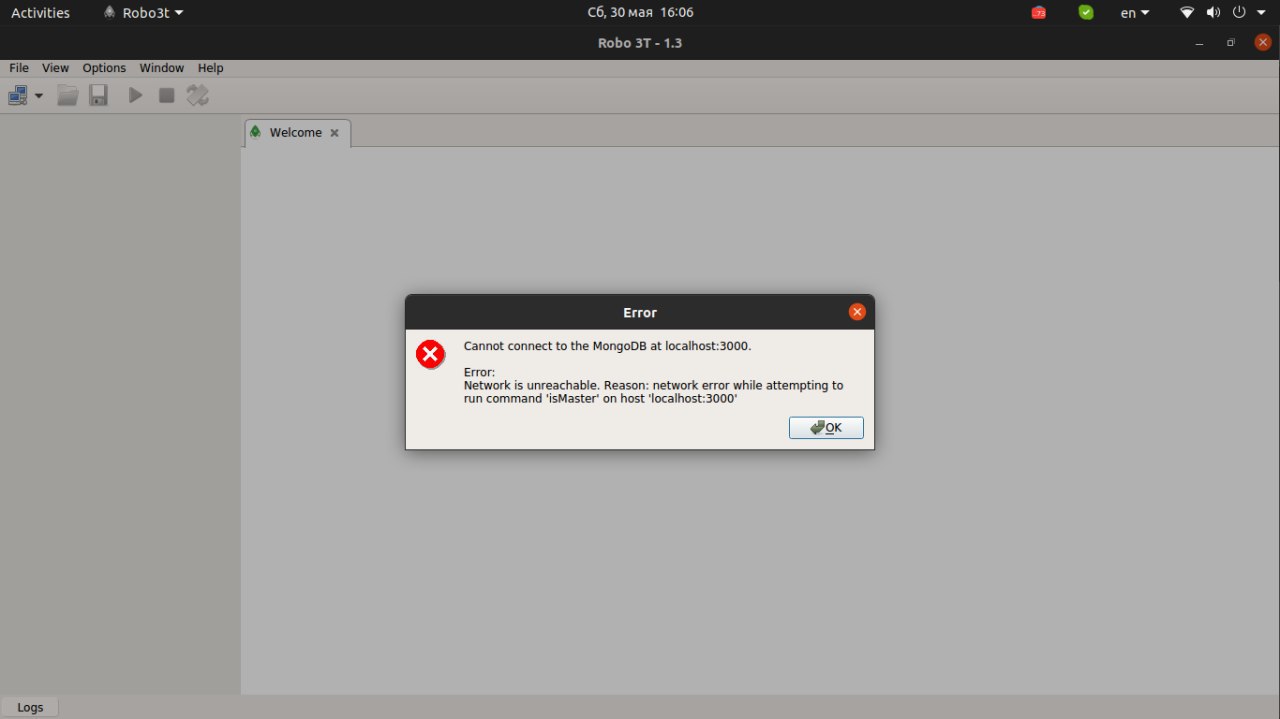The width and height of the screenshot is (1280, 719).
Task: Click the power icon in the system menu
Action: click(1239, 13)
